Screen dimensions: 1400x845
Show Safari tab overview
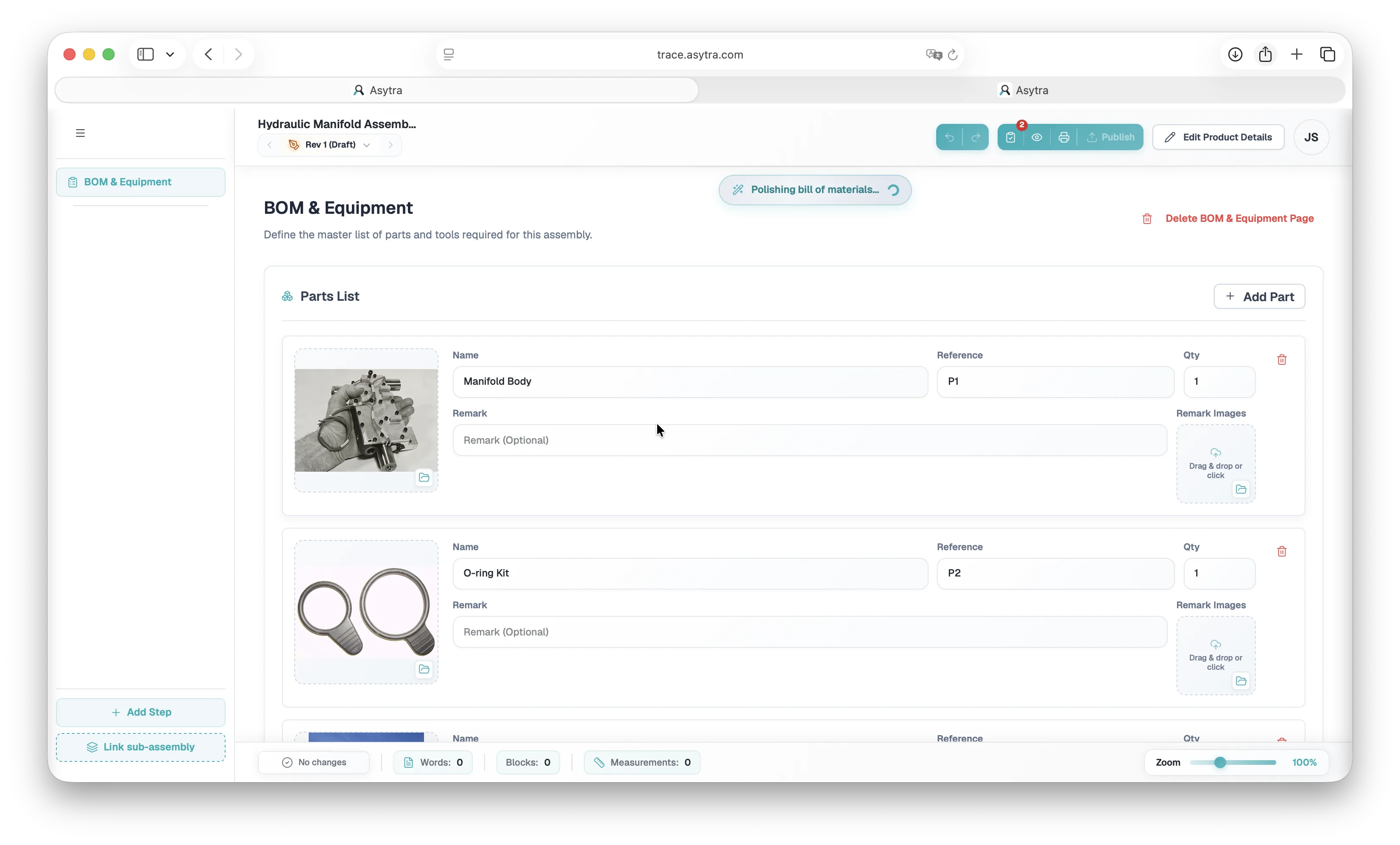pyautogui.click(x=1327, y=54)
